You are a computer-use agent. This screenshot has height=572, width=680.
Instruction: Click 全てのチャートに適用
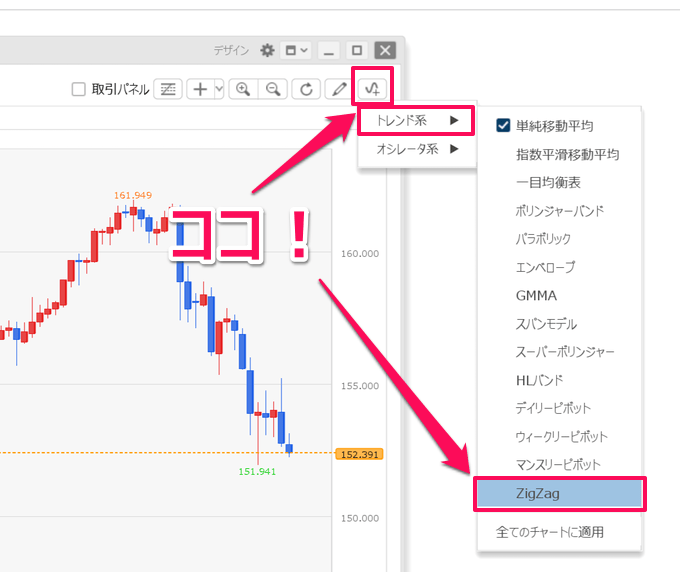click(549, 532)
